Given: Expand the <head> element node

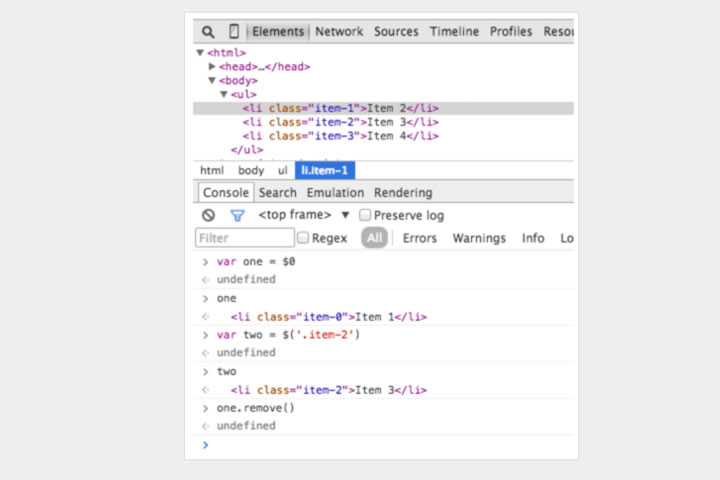Looking at the screenshot, I should click(212, 67).
